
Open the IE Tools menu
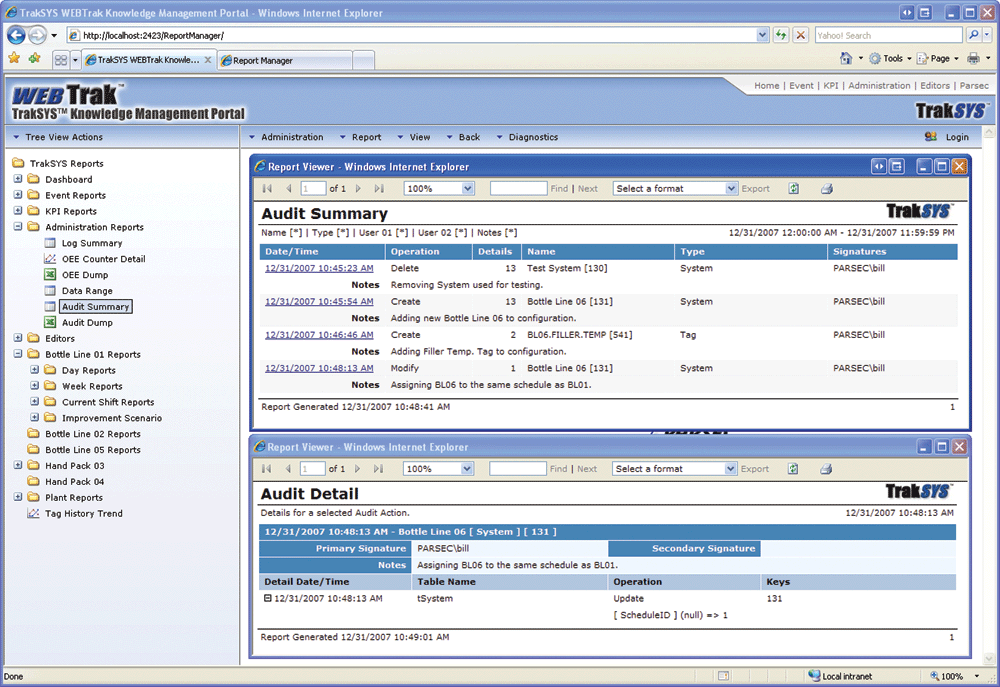tap(891, 59)
